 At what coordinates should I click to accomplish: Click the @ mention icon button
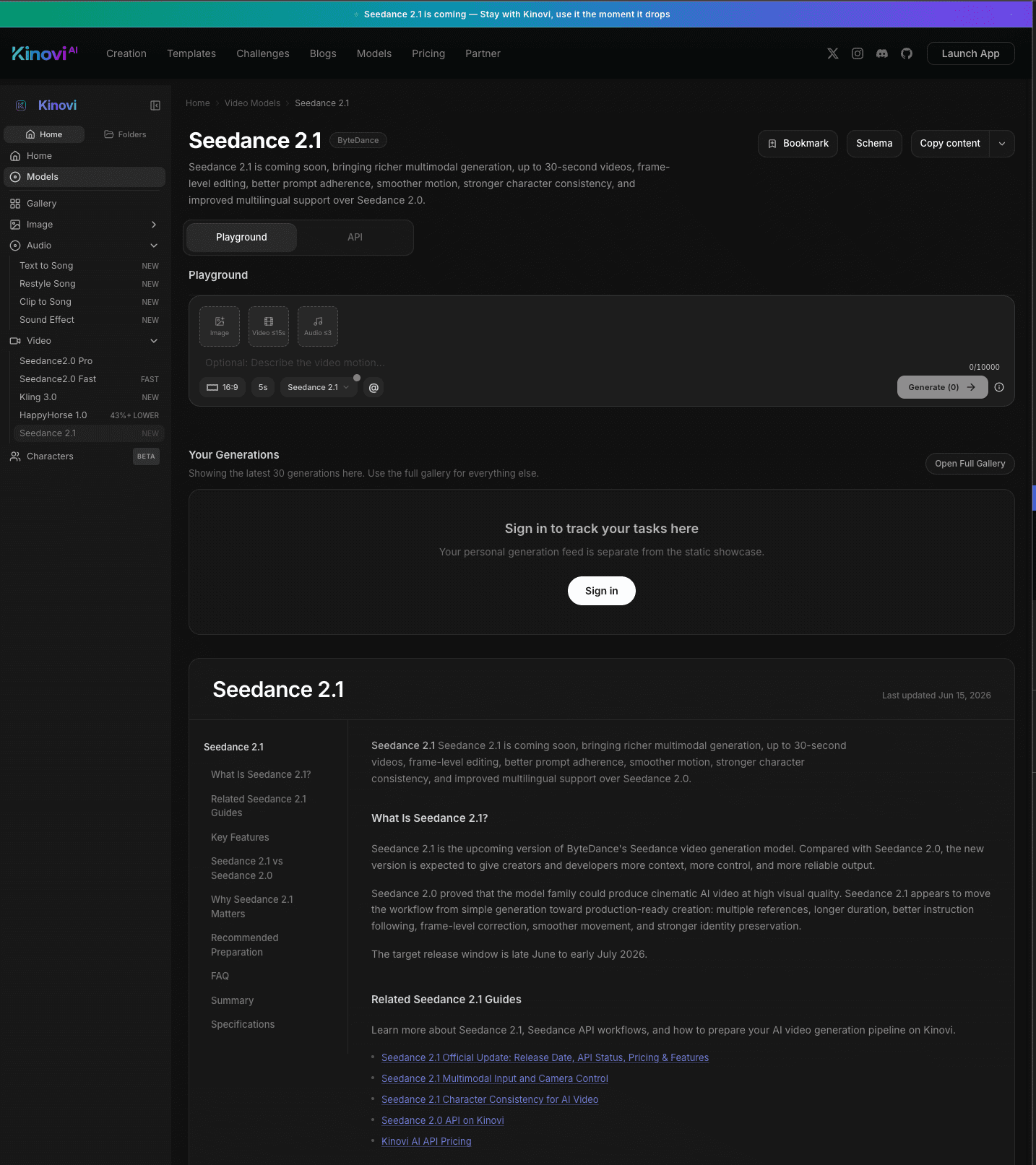coord(374,388)
